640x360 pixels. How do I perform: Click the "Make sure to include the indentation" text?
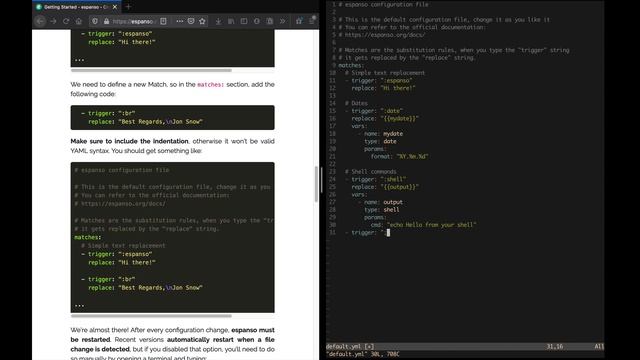coord(129,141)
